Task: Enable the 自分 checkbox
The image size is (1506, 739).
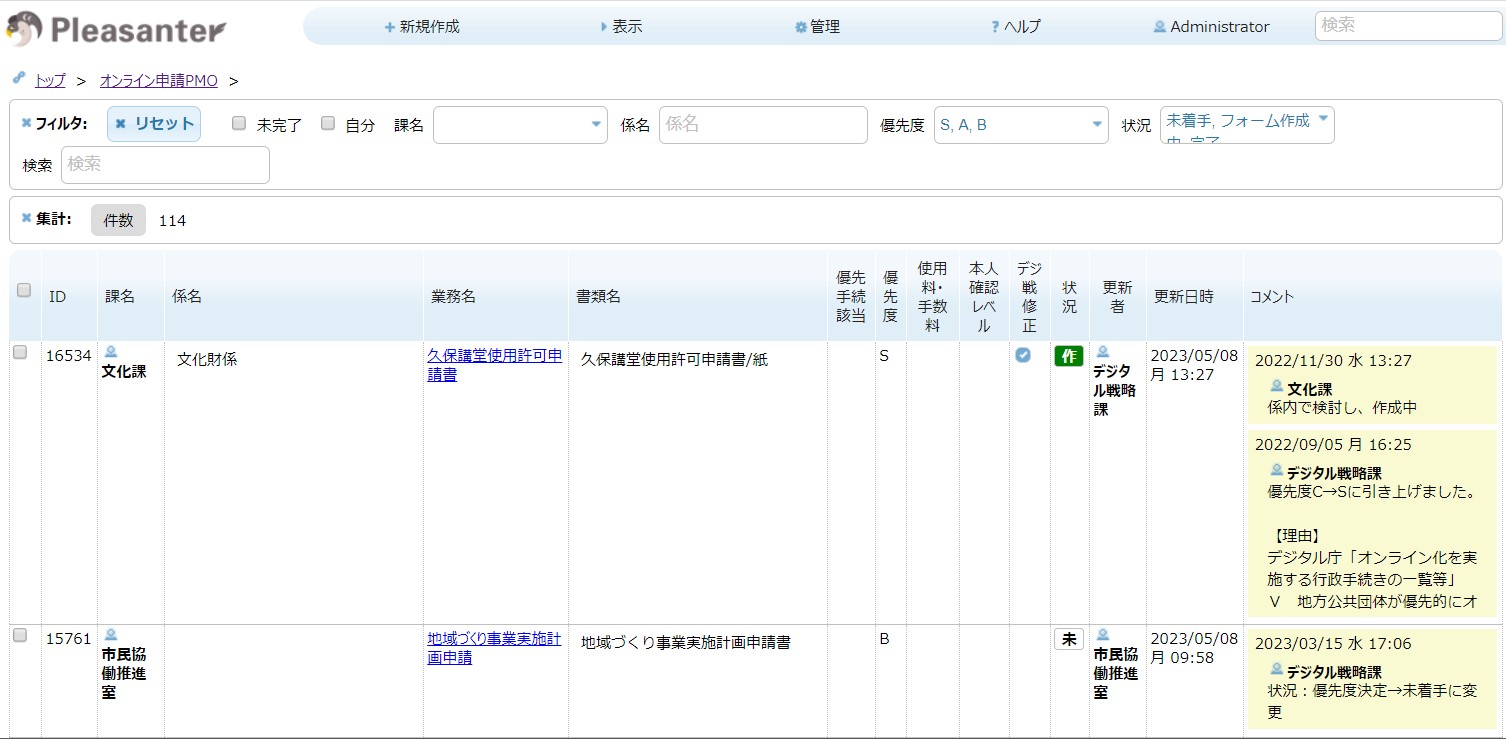Action: click(327, 124)
